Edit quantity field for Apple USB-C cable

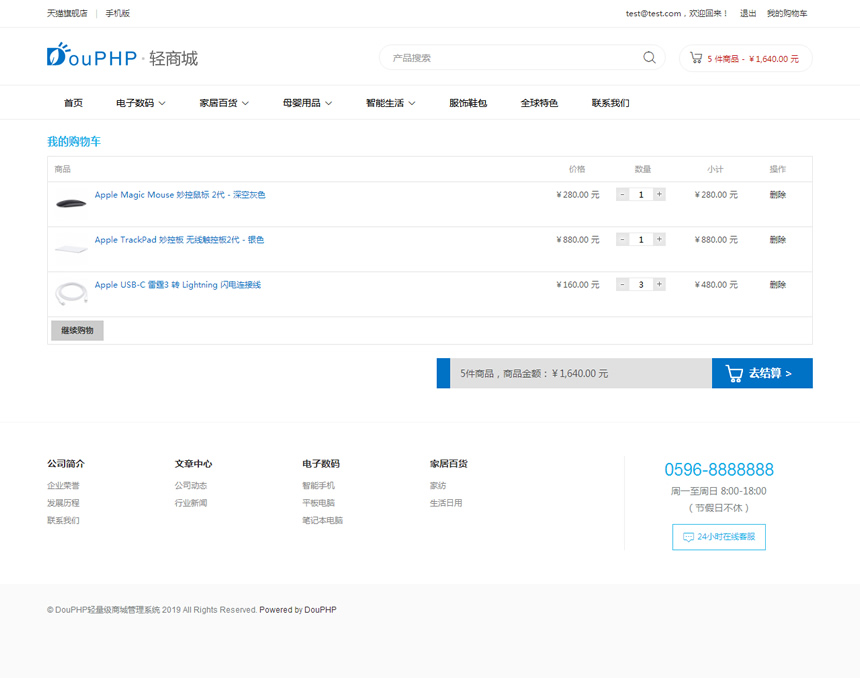[x=641, y=284]
